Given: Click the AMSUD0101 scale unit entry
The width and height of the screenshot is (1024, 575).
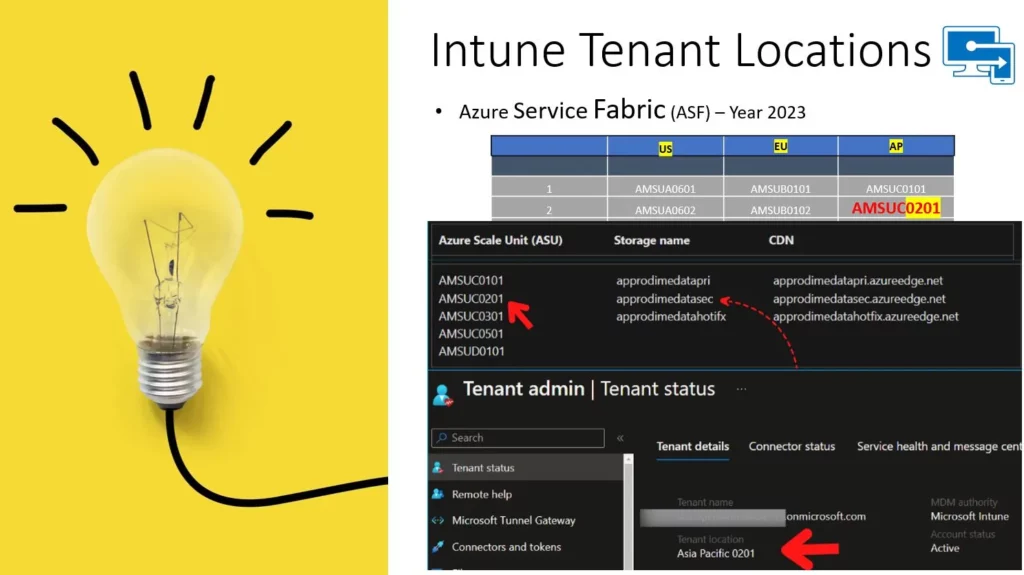Looking at the screenshot, I should click(471, 352).
